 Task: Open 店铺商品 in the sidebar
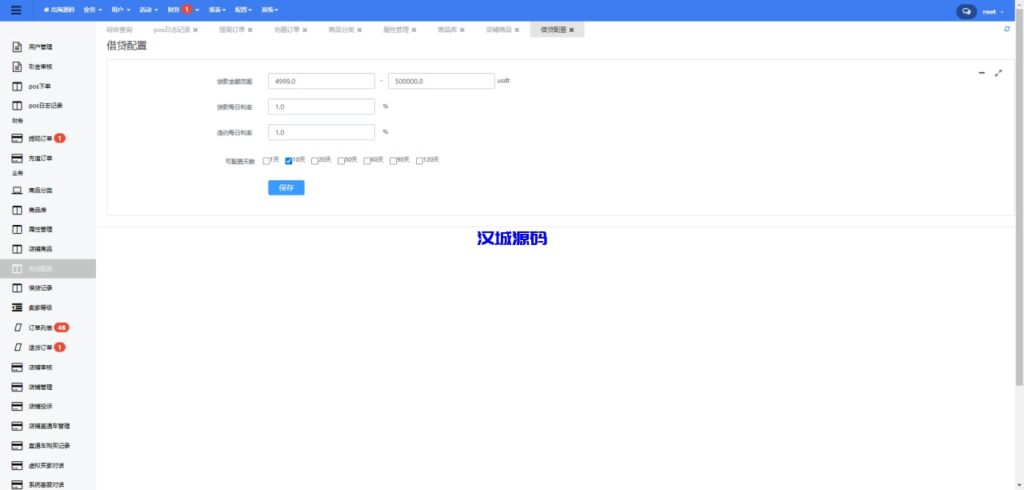pos(48,250)
